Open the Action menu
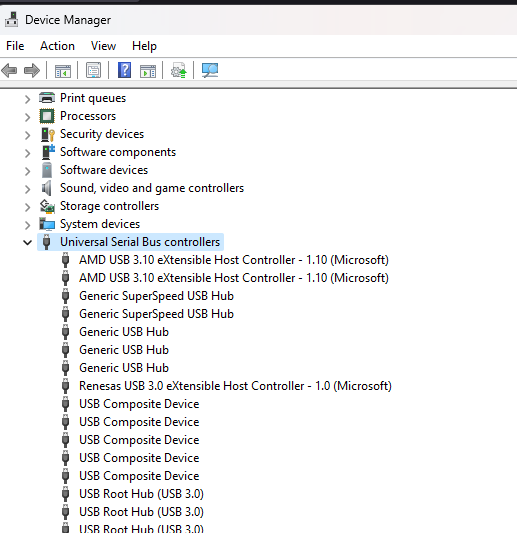The height and width of the screenshot is (533, 517). pyautogui.click(x=57, y=46)
